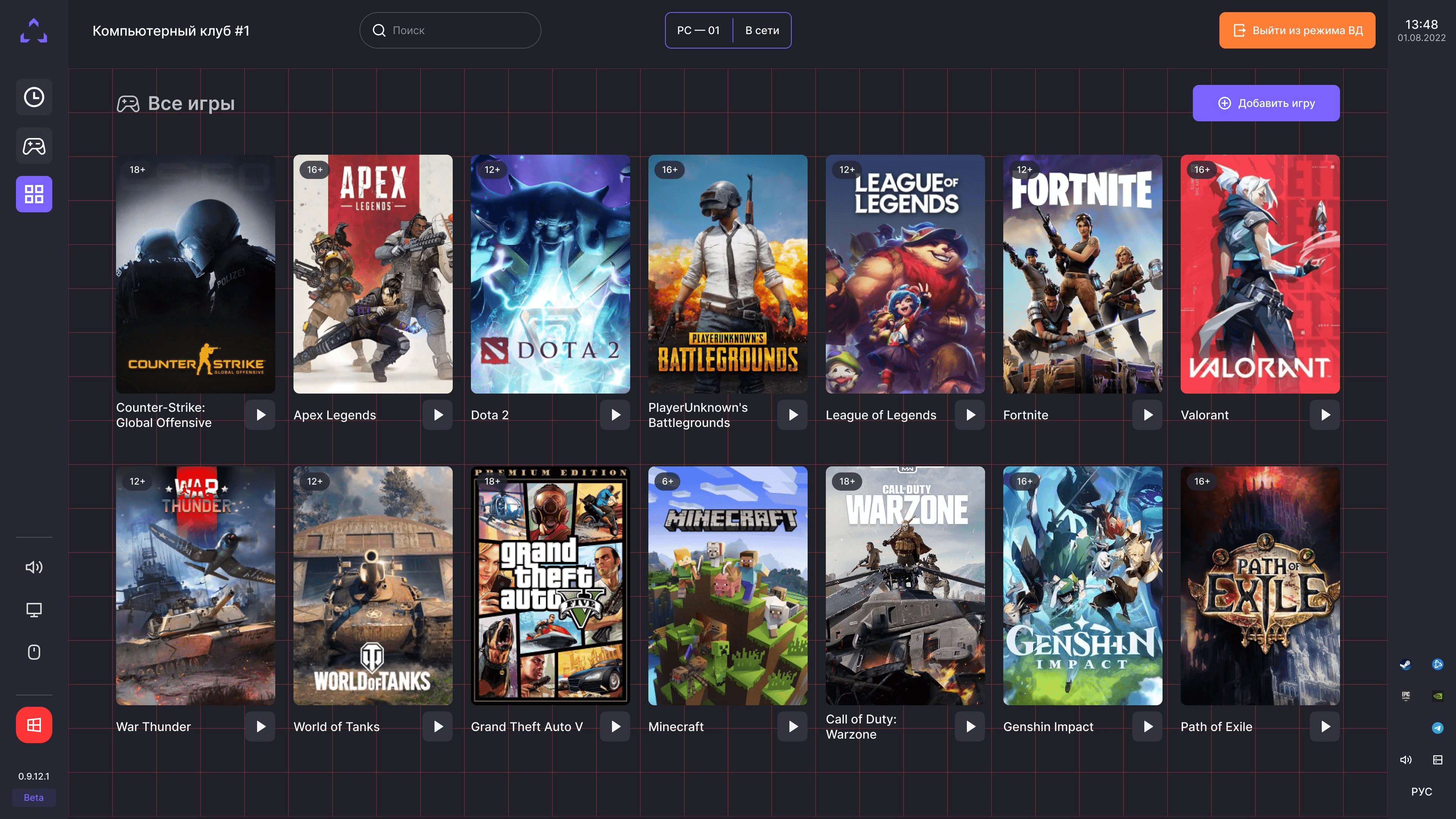The image size is (1456, 819).
Task: Play League of Legends
Action: (x=971, y=415)
